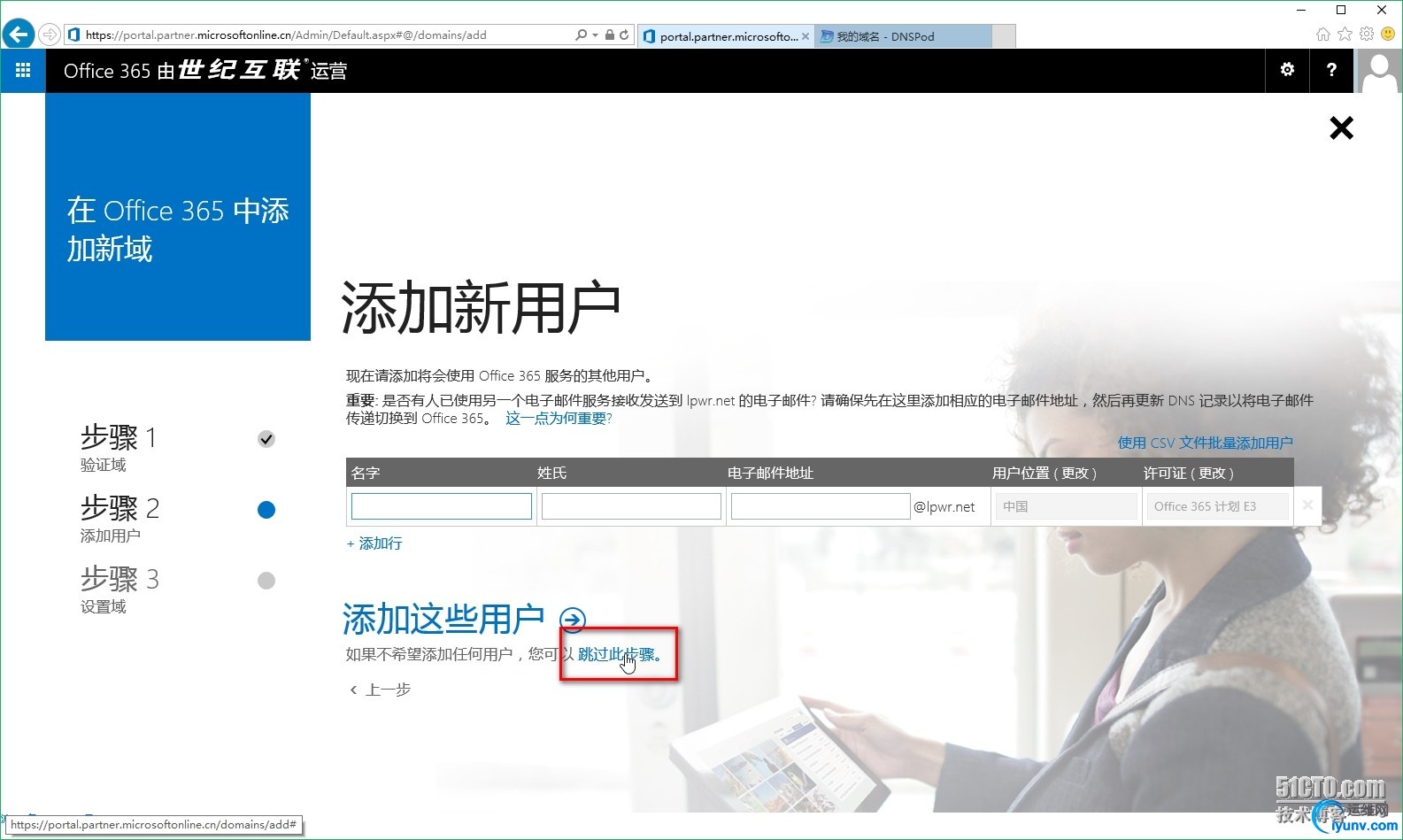Click the Office 365 由世纪互联运营 header logo
The image size is (1403, 840).
tap(205, 70)
